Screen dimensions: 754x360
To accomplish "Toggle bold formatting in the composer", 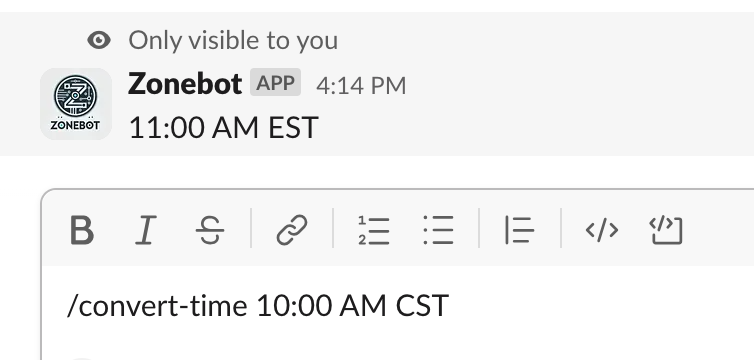I will click(x=82, y=230).
